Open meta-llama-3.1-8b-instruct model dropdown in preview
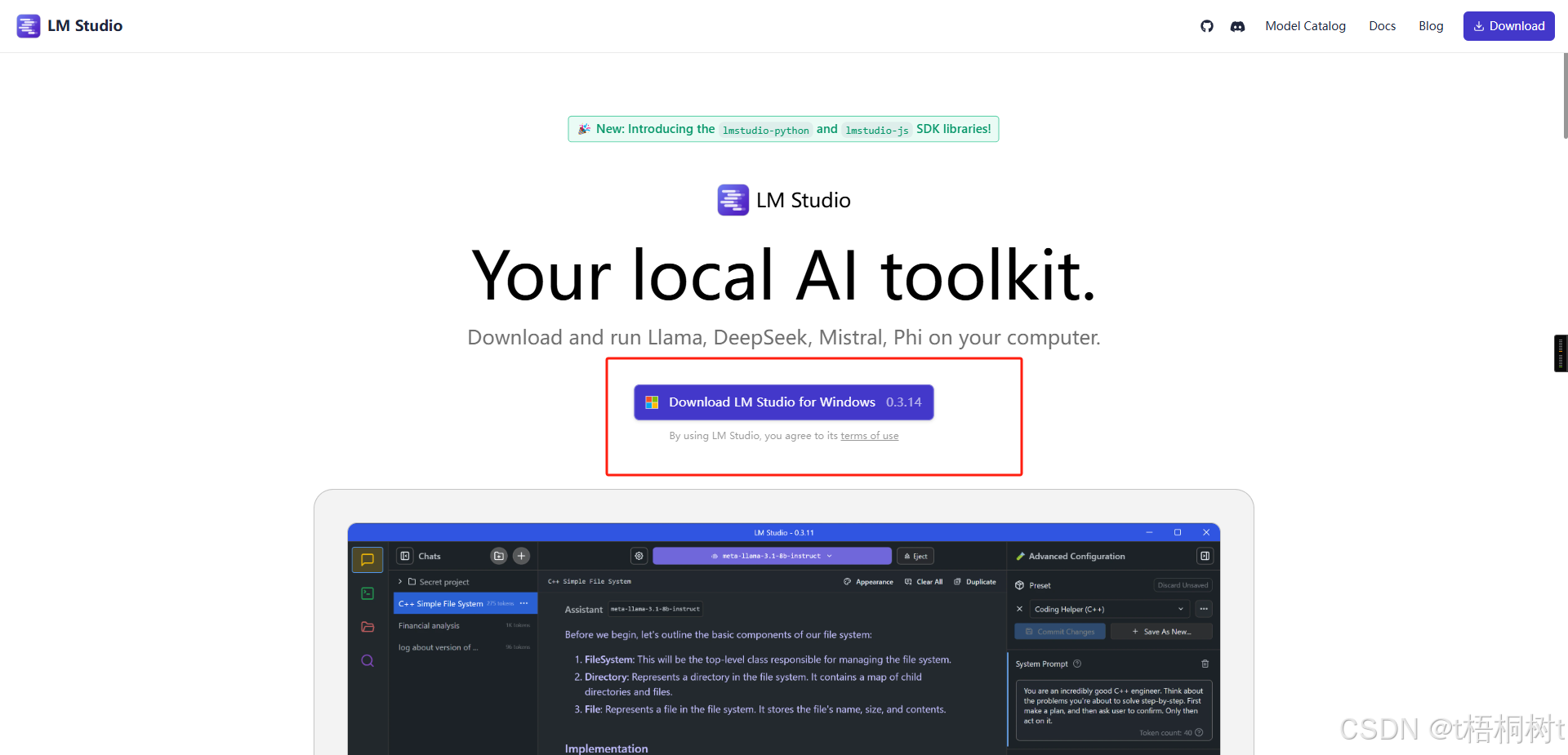Viewport: 1568px width, 755px height. [772, 556]
